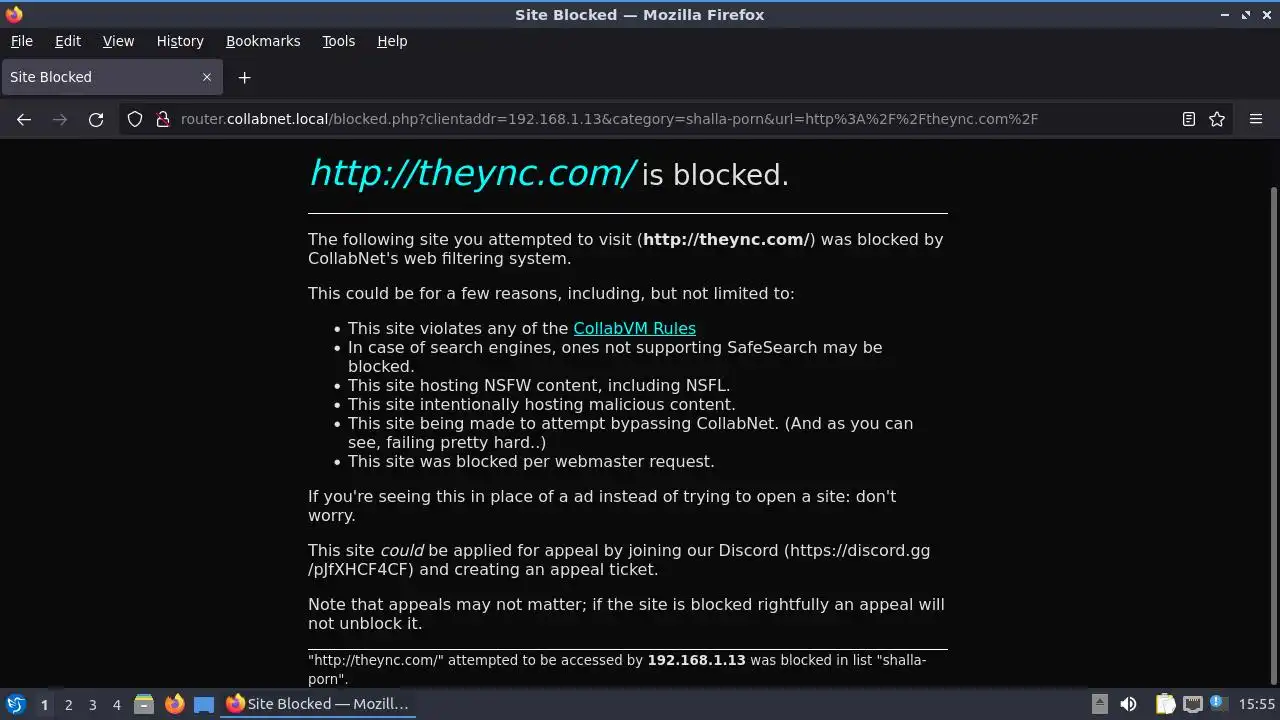
Task: Follow the CollabVM Rules link
Action: (634, 328)
